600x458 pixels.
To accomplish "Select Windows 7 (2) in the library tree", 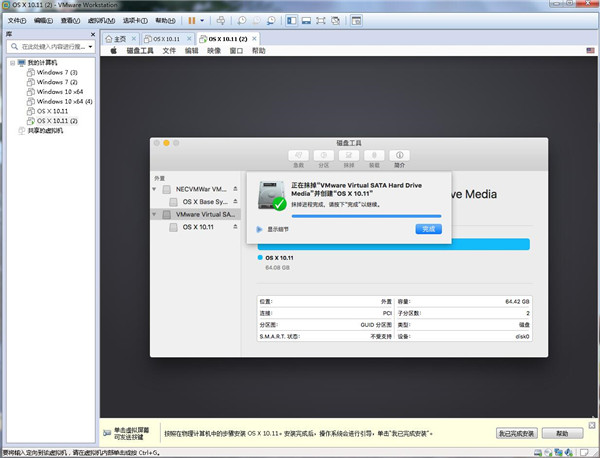I will pos(52,82).
